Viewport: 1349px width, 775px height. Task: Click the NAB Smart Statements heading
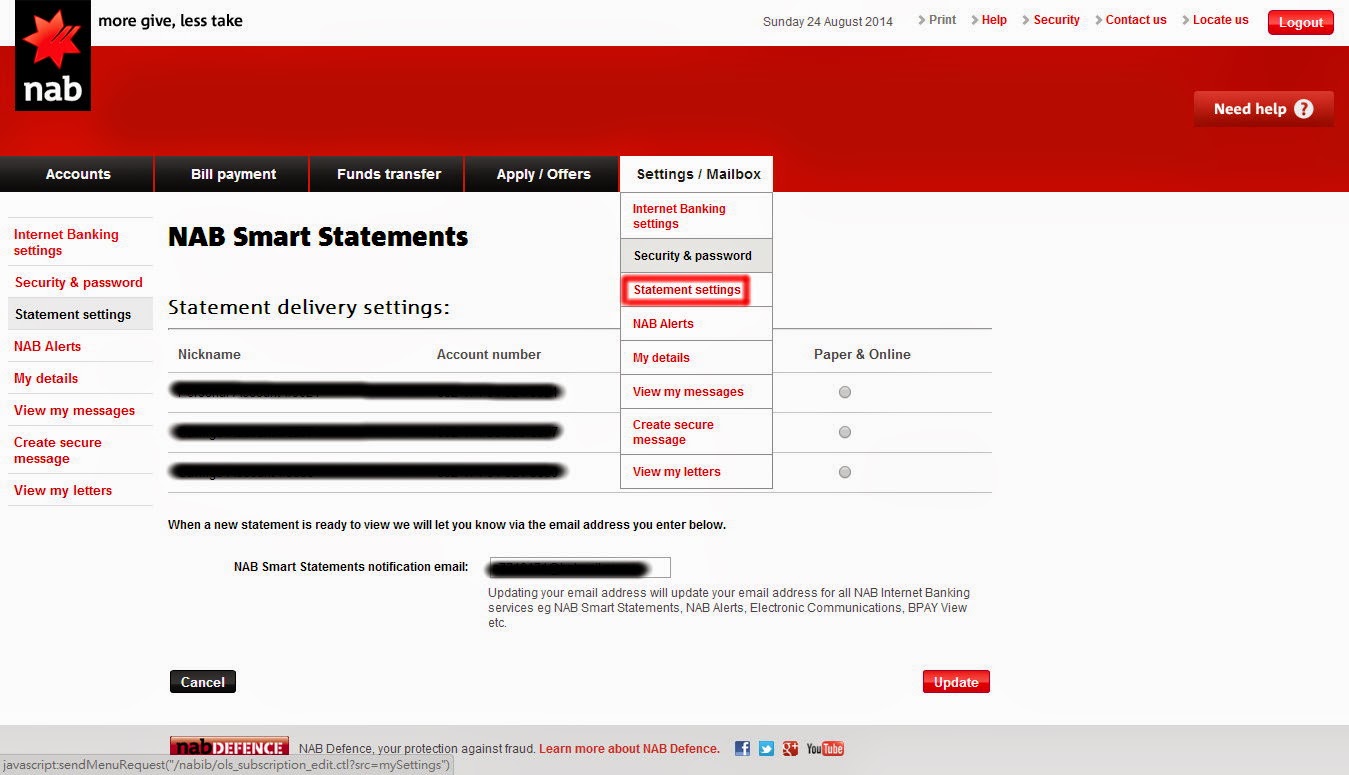(318, 237)
